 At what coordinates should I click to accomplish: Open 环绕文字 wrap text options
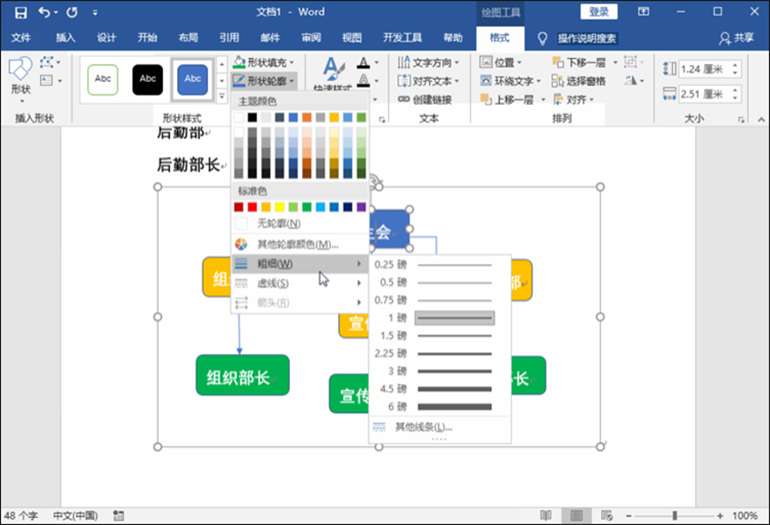pos(510,81)
